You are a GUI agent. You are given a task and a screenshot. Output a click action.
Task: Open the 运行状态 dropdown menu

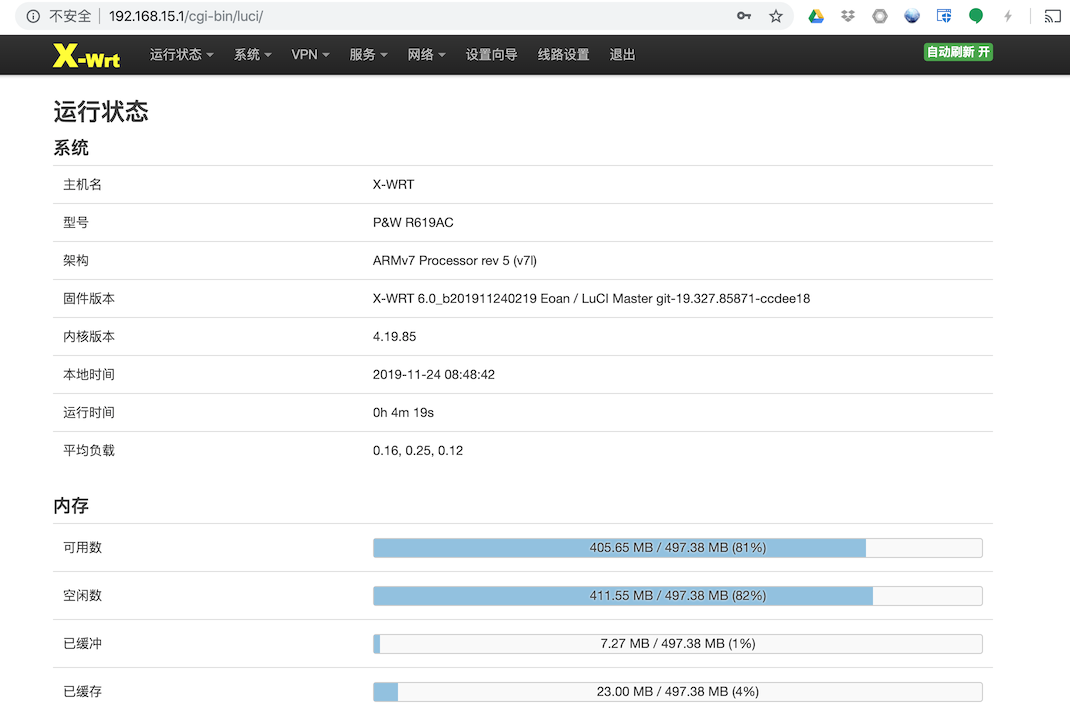pyautogui.click(x=181, y=54)
